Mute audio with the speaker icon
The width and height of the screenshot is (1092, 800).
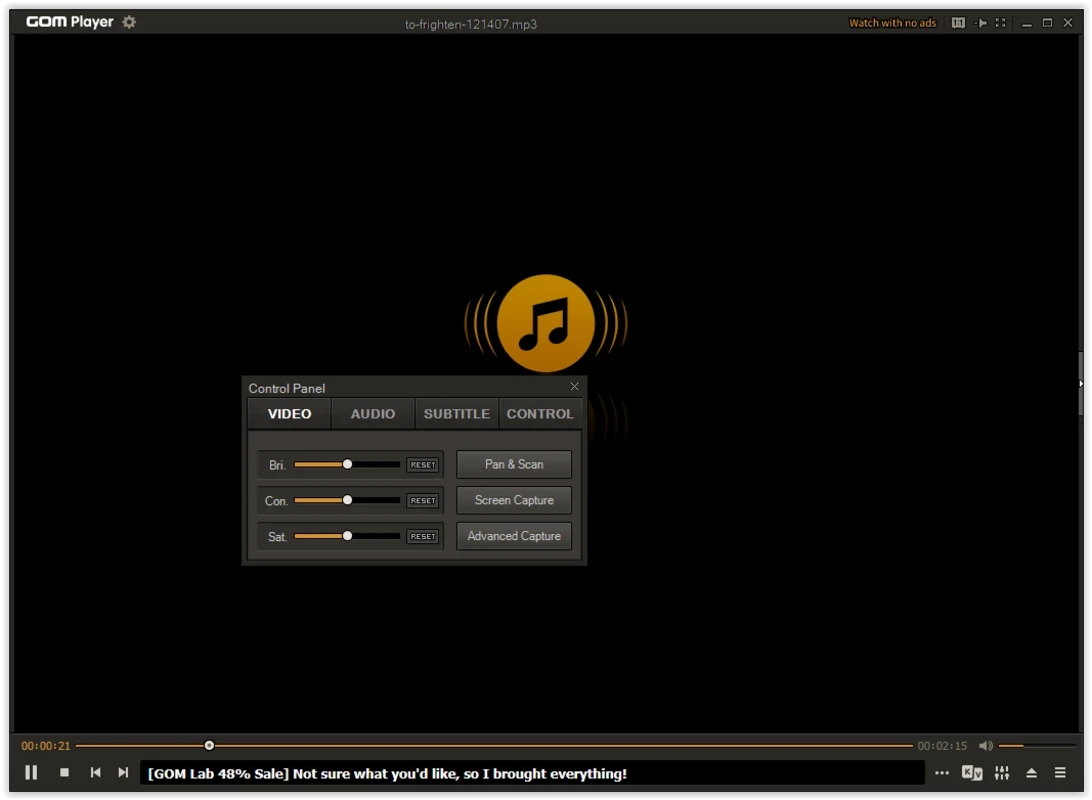pos(985,746)
